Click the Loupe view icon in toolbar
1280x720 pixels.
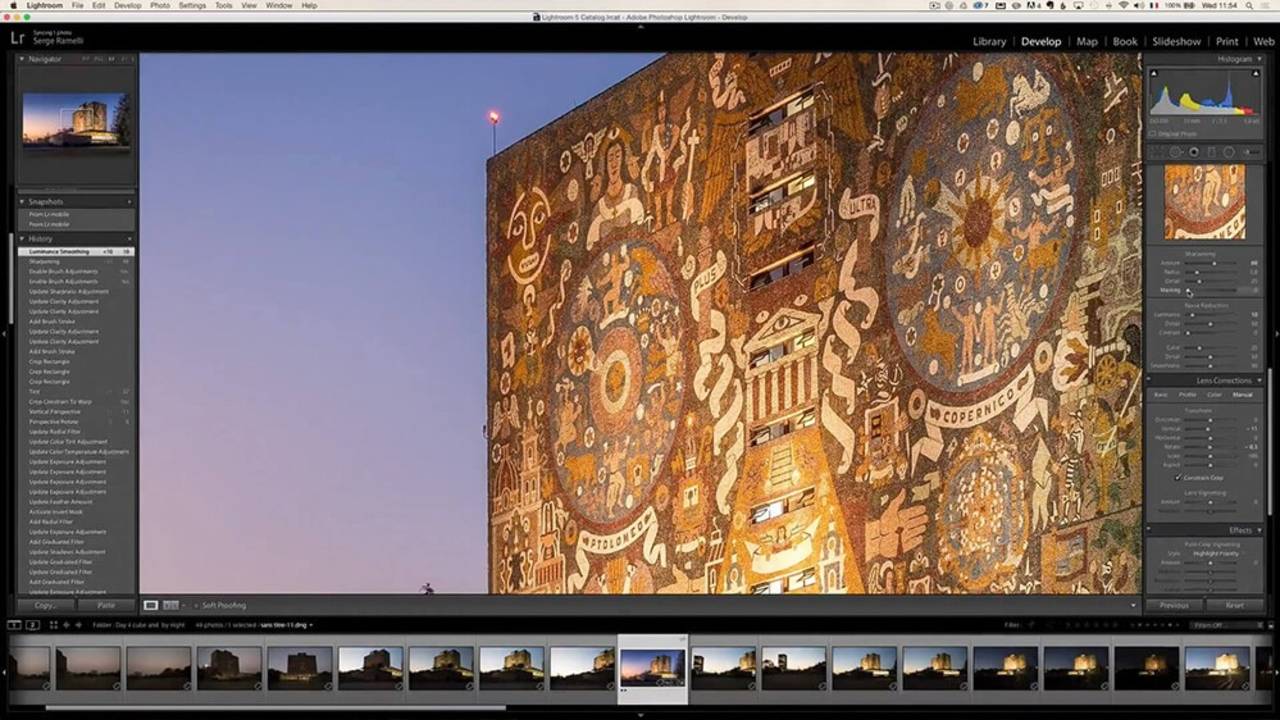point(151,605)
